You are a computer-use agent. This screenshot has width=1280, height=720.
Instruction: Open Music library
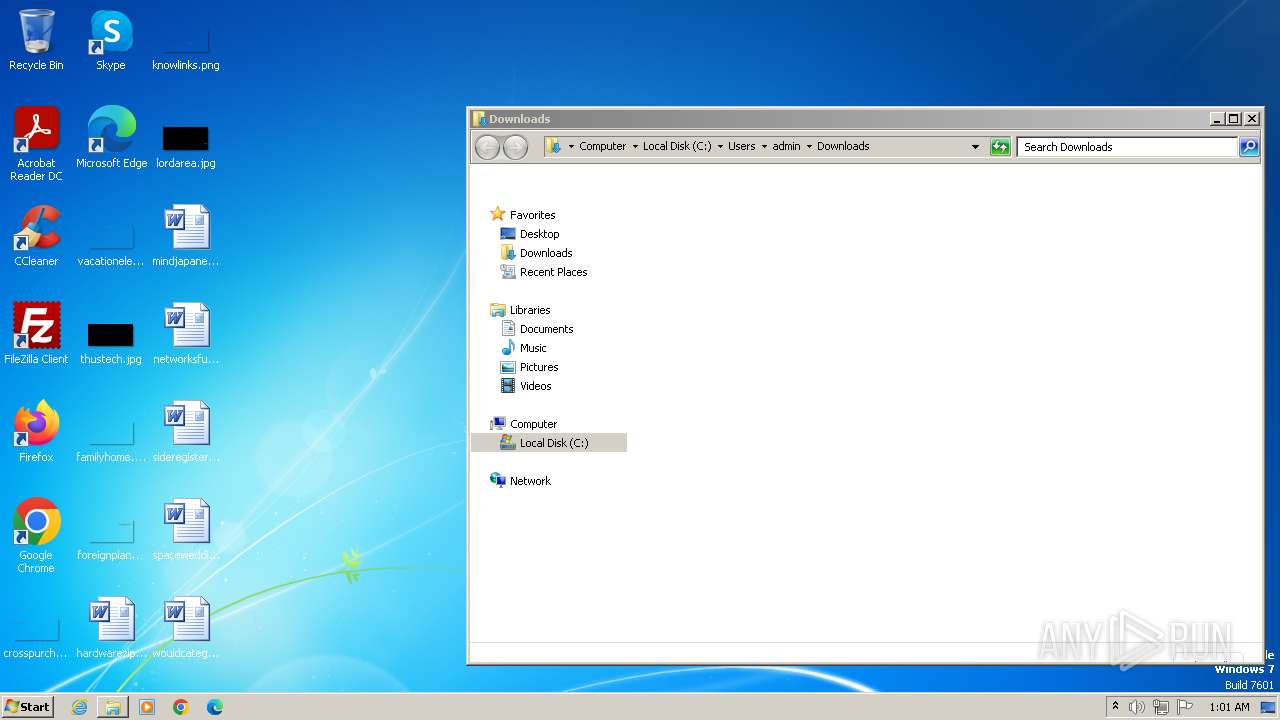tap(523, 348)
